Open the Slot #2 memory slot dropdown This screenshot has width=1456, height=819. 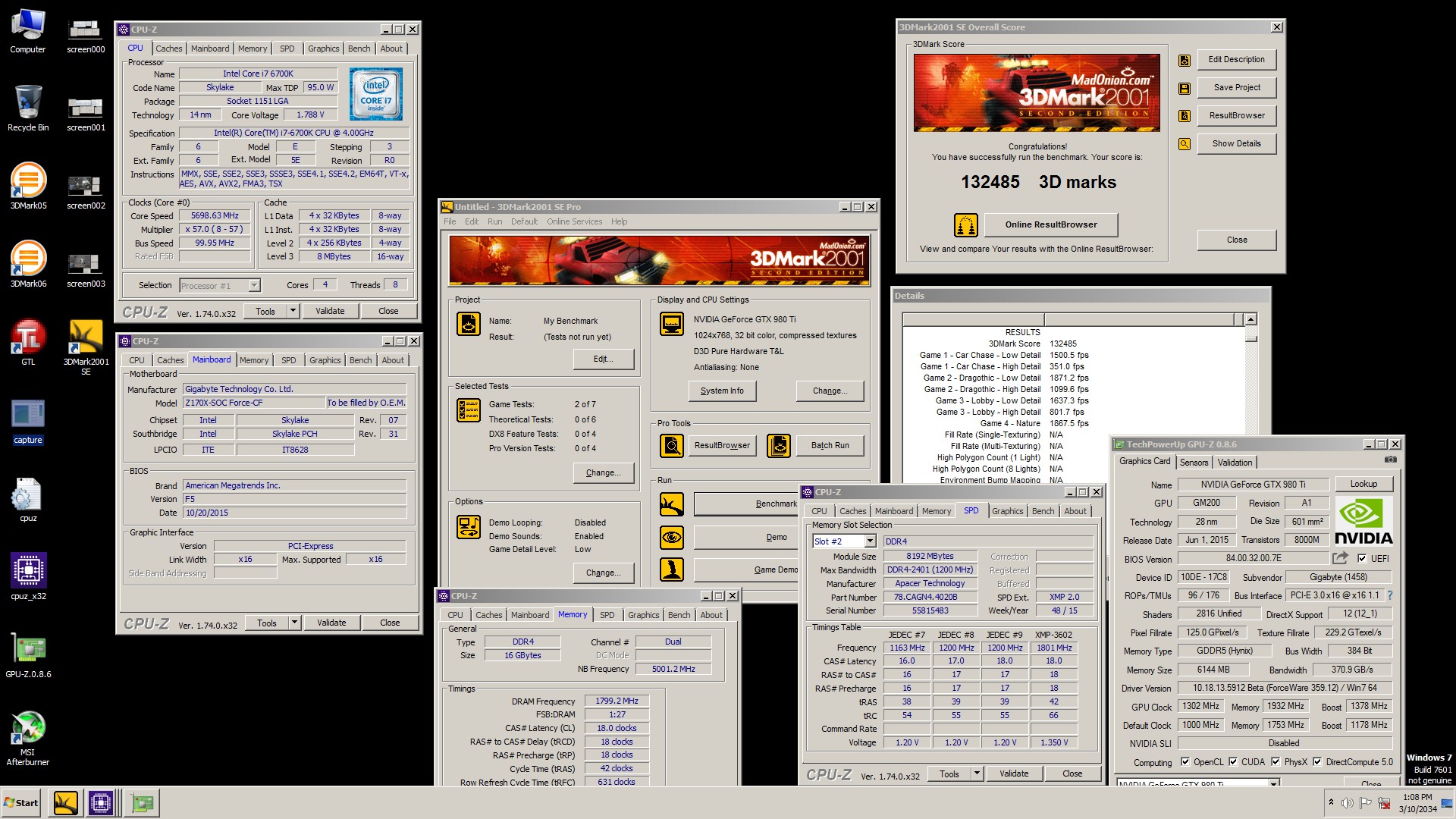click(871, 541)
